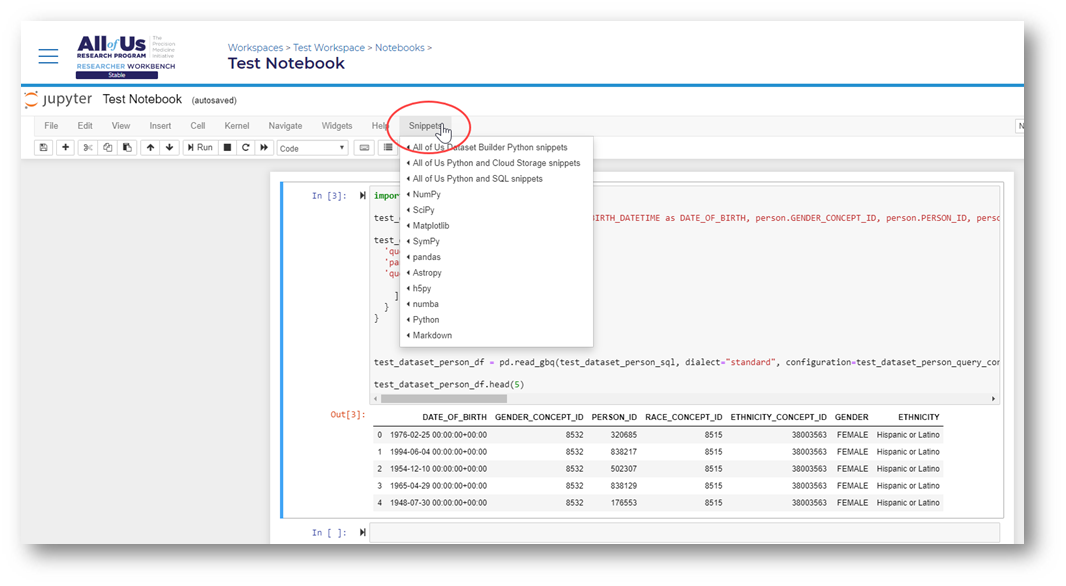Image resolution: width=1066 pixels, height=586 pixels.
Task: Move the selected cell down
Action: pyautogui.click(x=169, y=148)
